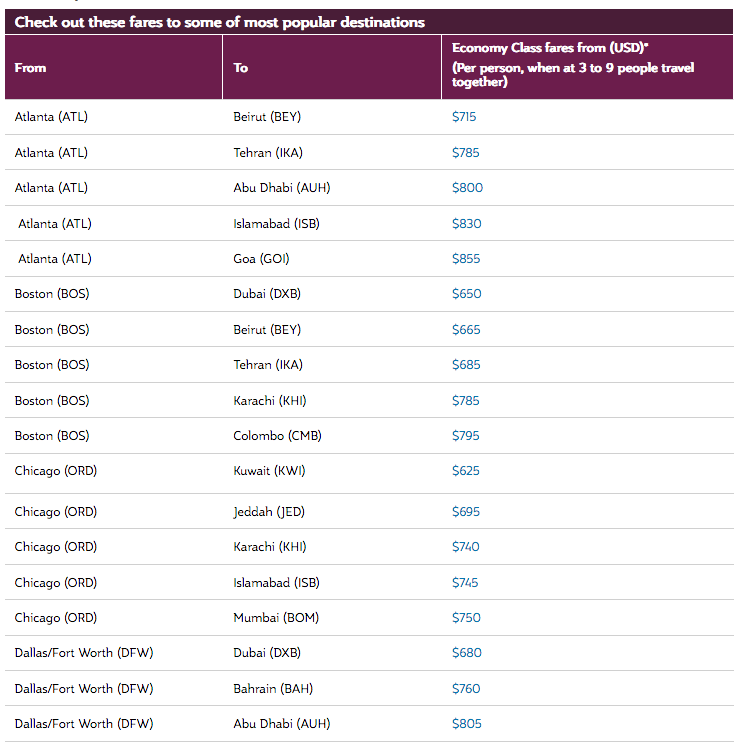
Task: Click the $680 Dallas to Dubai fare
Action: 466,653
